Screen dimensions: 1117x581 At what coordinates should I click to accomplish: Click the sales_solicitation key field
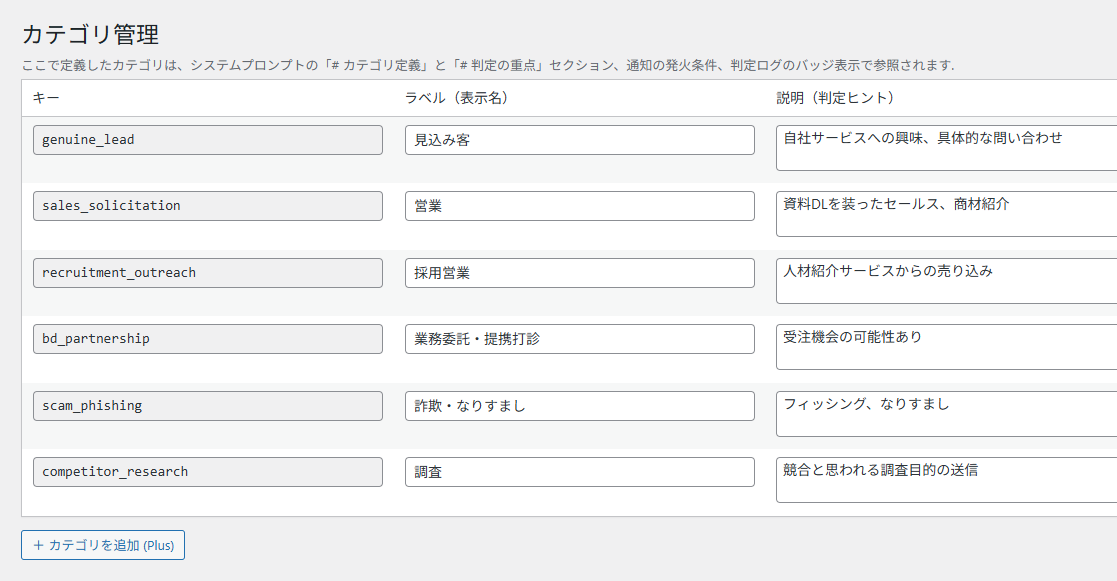(x=207, y=206)
